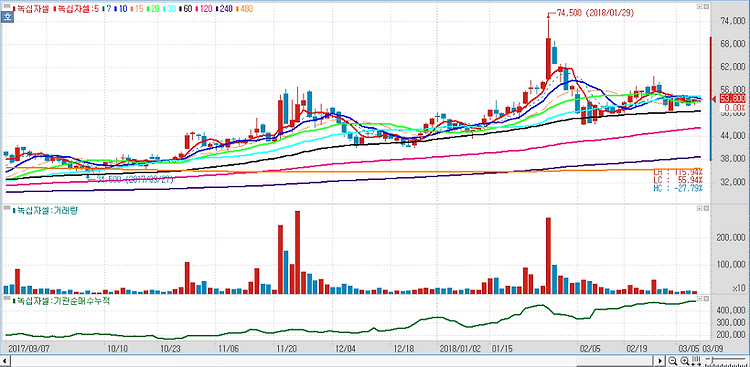
Task: Maximize the volume panel
Action: click(x=699, y=209)
